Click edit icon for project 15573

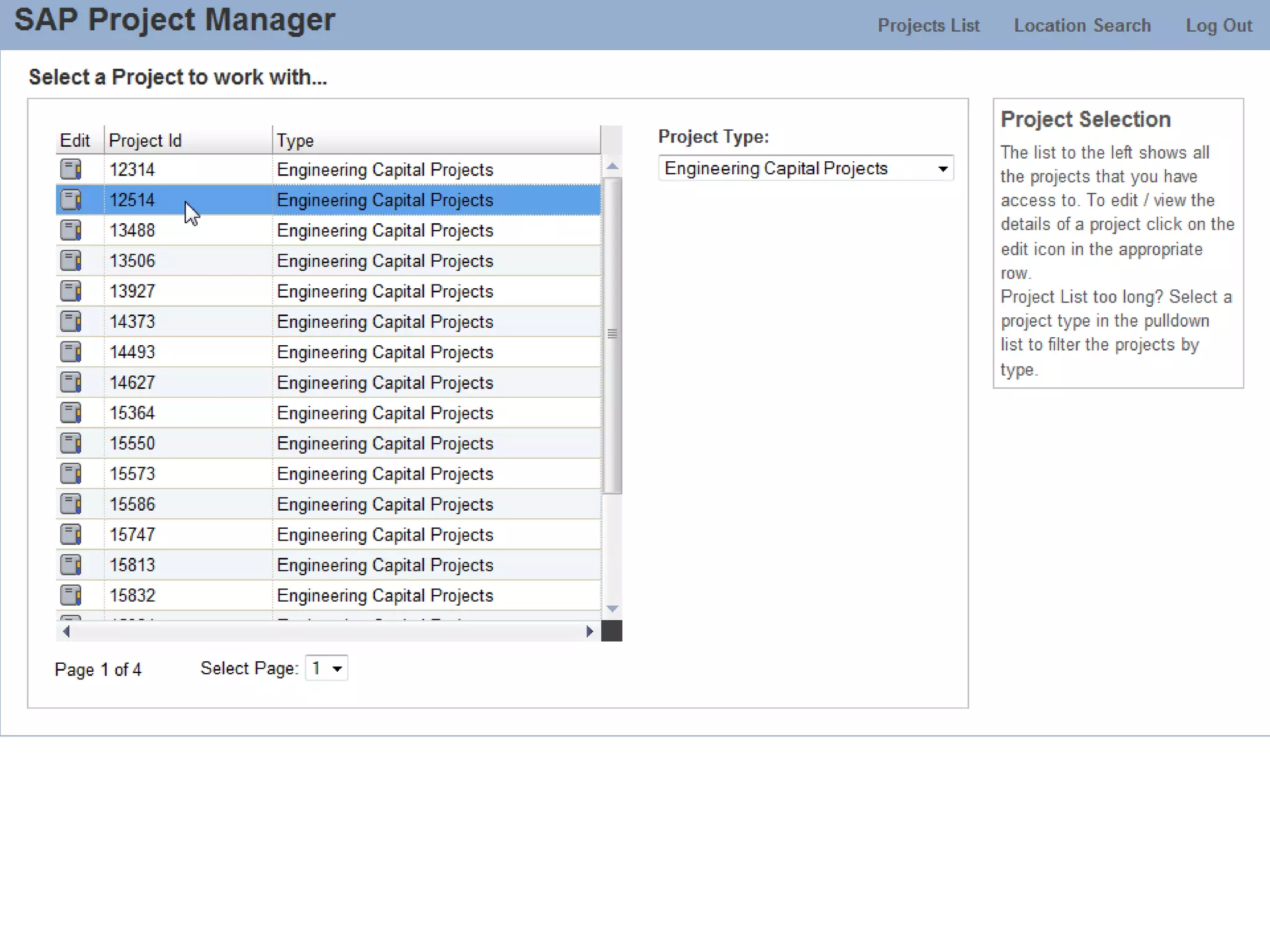(71, 473)
